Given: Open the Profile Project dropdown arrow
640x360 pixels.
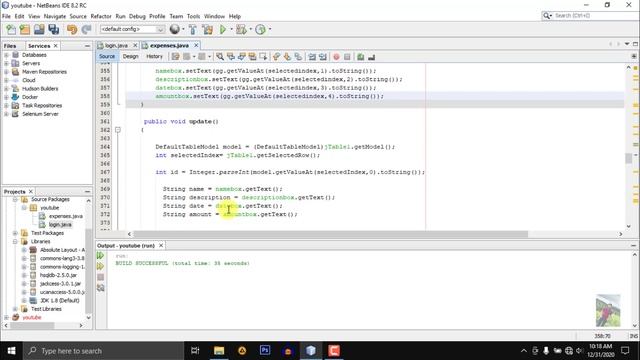Looking at the screenshot, I should coord(270,29).
